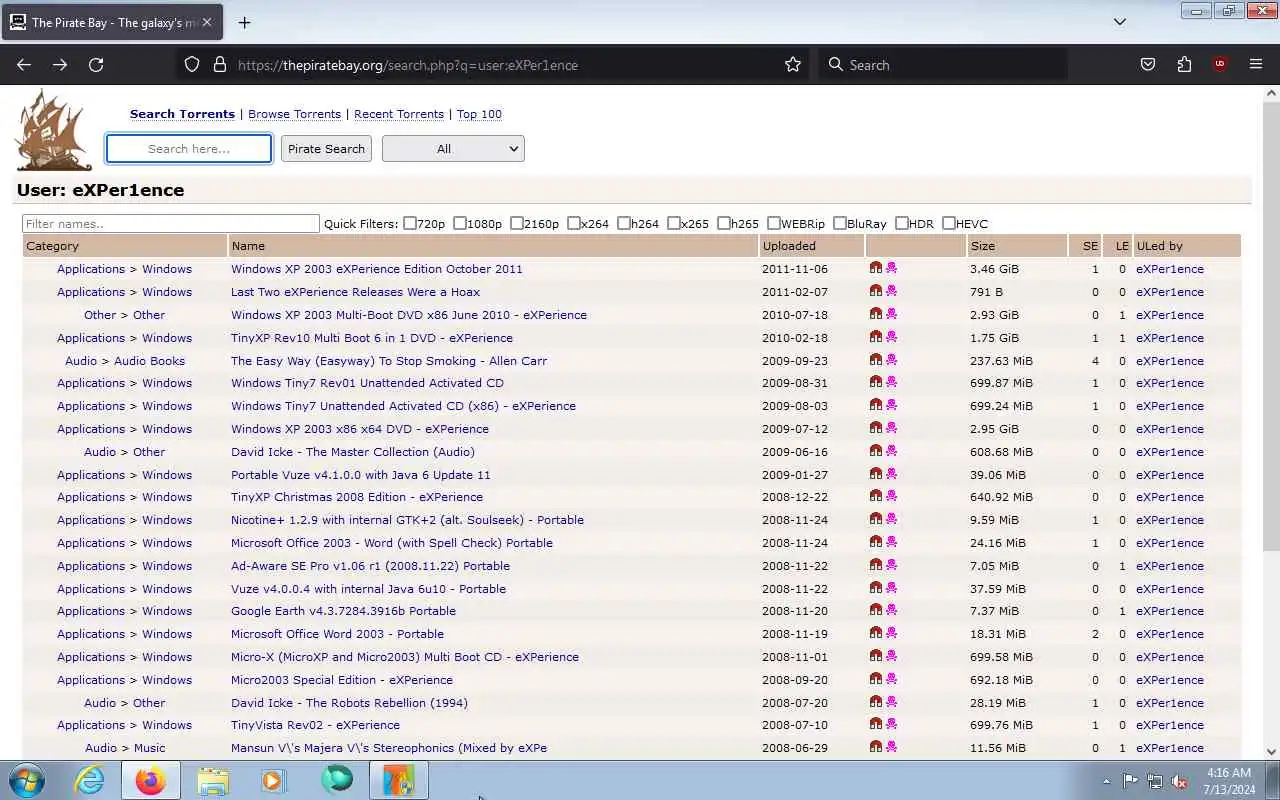
Task: Bookmark this page with the star icon
Action: coord(793,65)
